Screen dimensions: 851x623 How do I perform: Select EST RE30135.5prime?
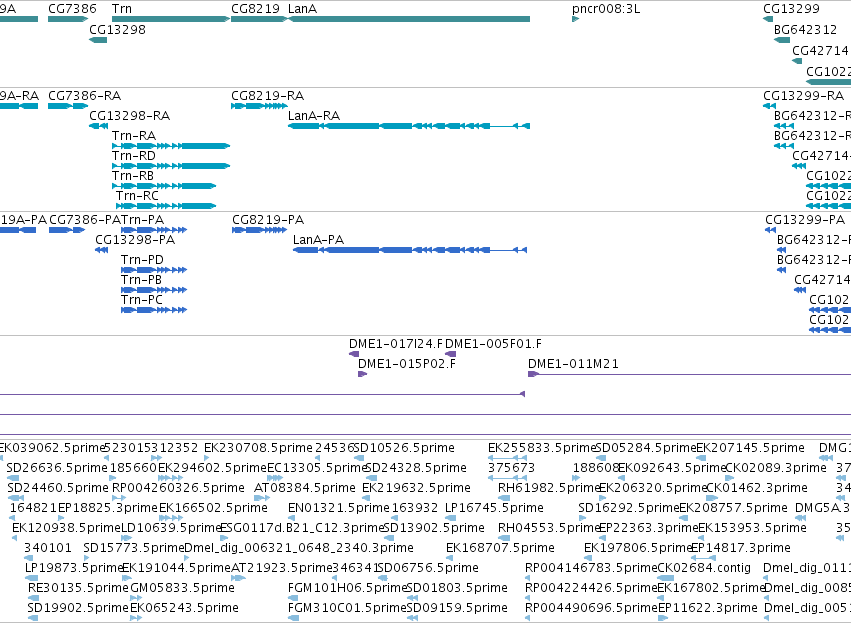pos(78,588)
